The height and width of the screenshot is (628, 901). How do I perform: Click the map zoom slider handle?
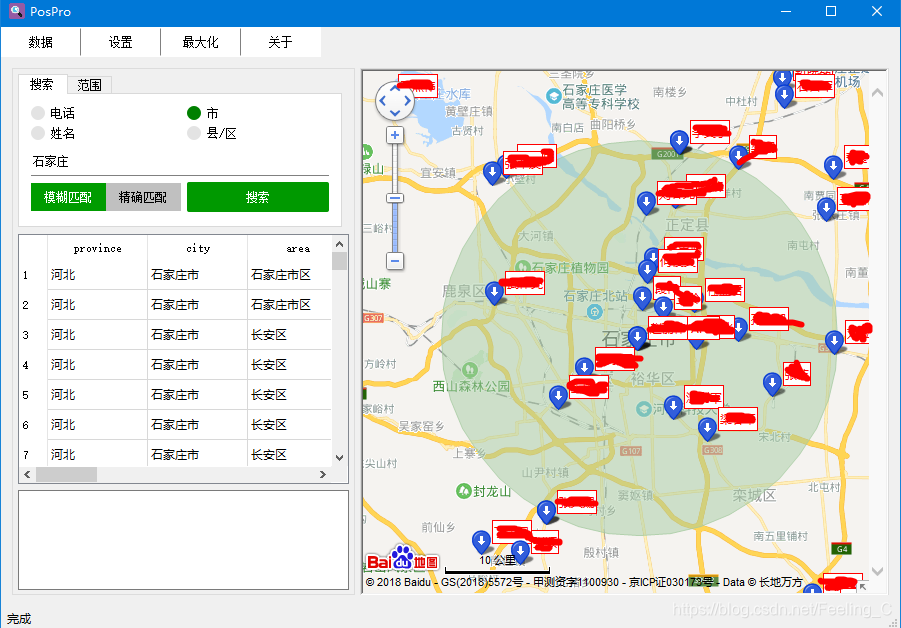click(x=395, y=198)
